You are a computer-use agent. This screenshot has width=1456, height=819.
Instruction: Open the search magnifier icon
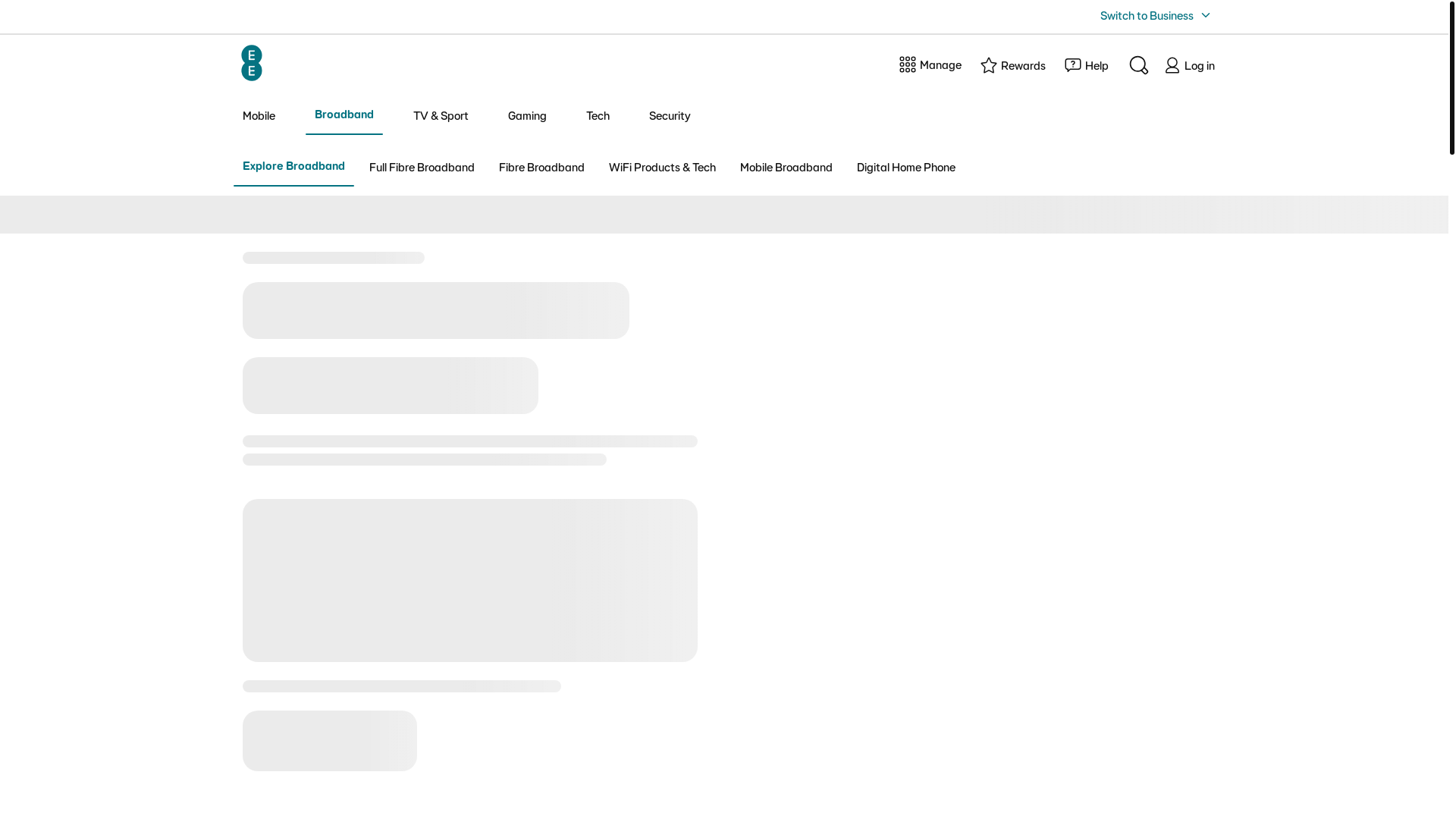pos(1138,65)
